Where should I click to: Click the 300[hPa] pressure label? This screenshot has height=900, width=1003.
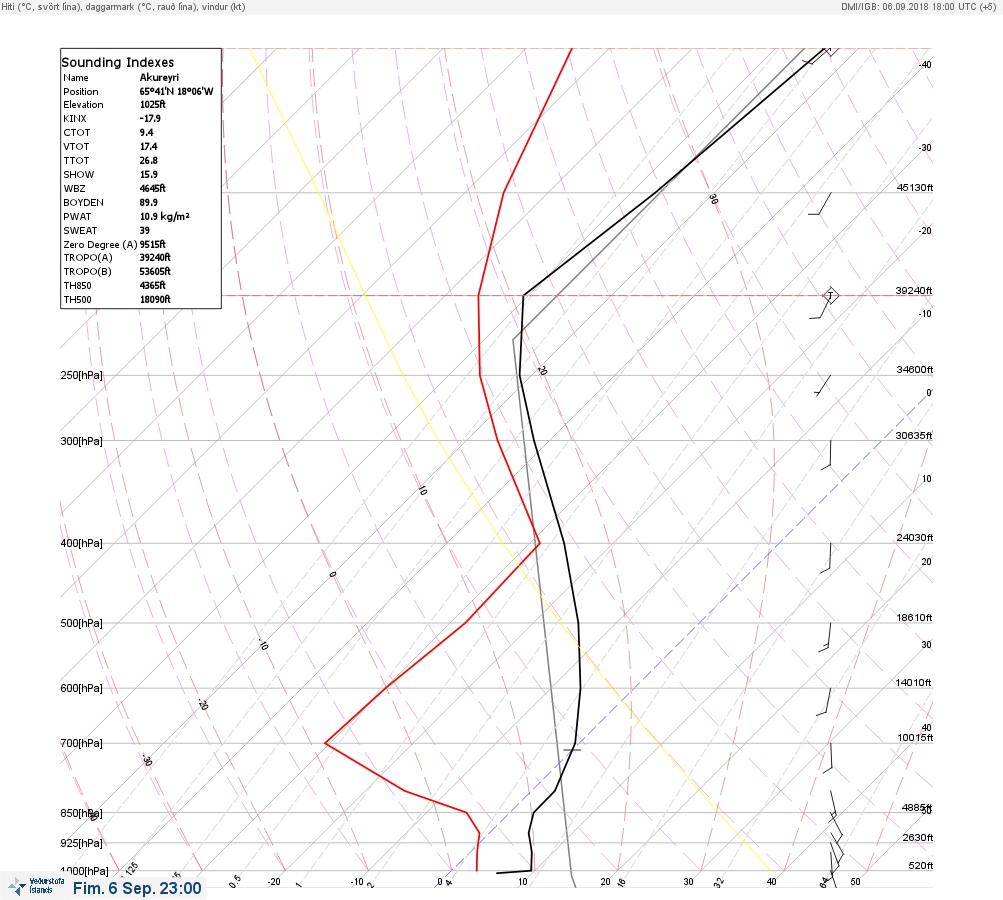81,441
